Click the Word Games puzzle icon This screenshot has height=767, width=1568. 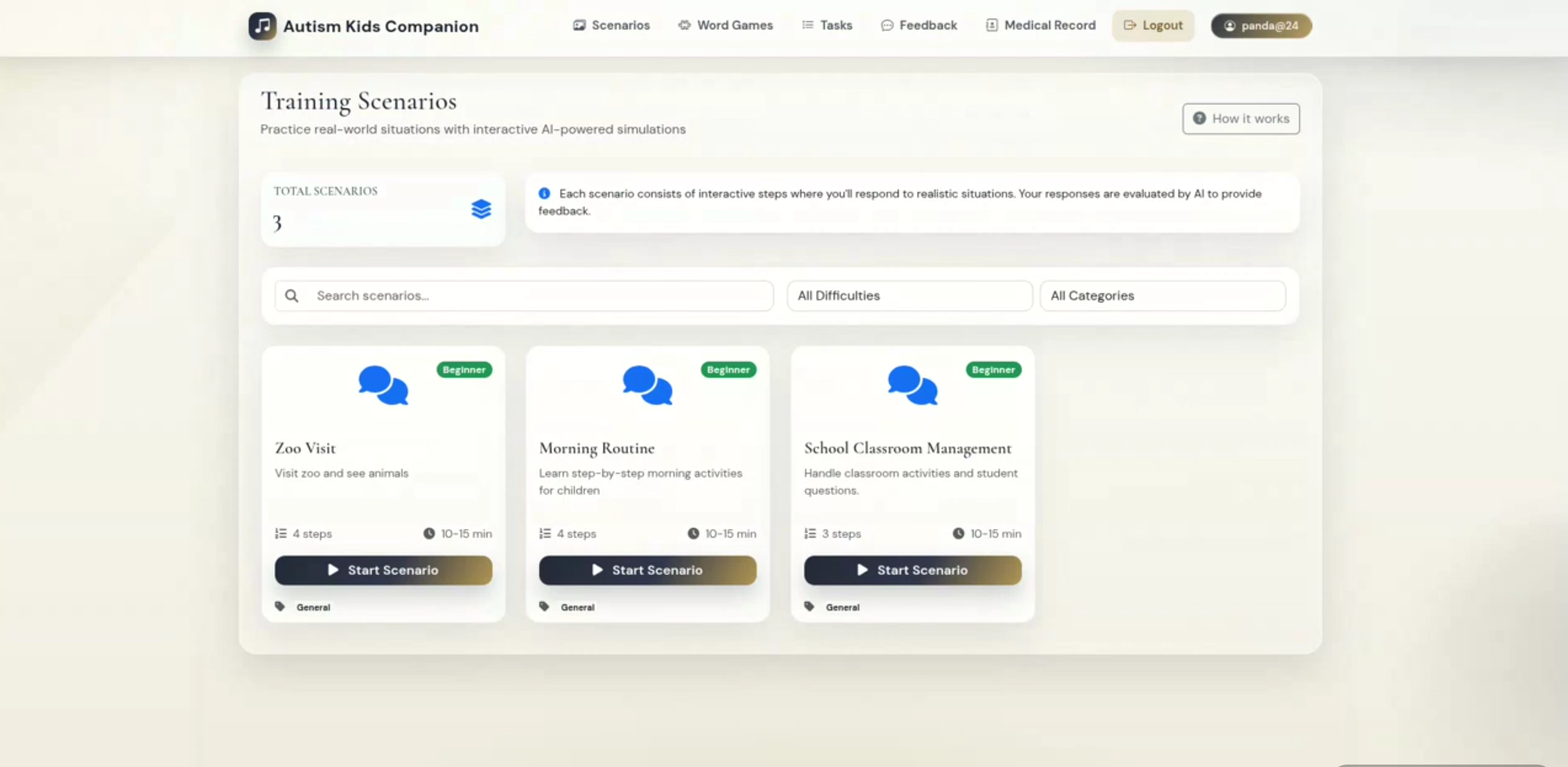(x=684, y=26)
